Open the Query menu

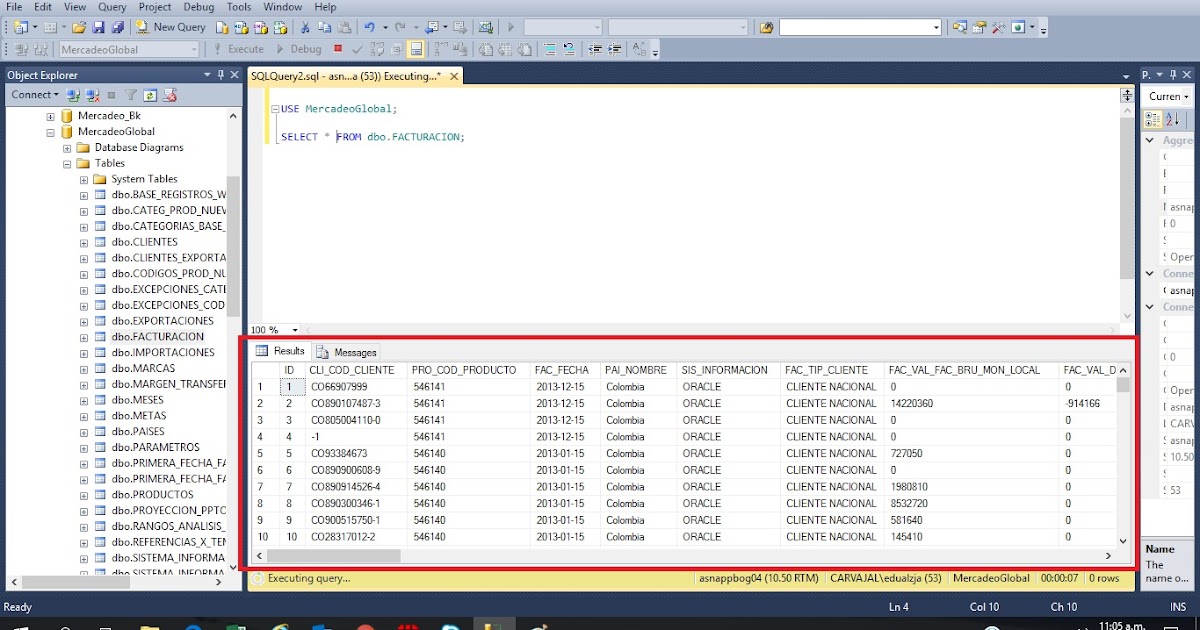(111, 7)
